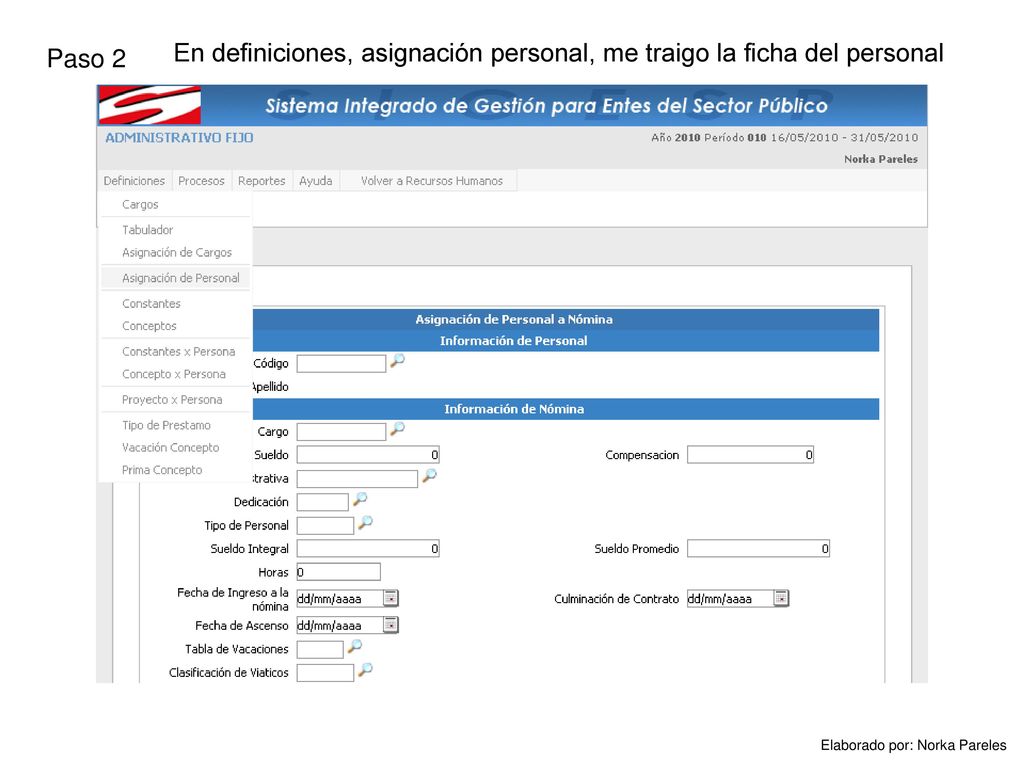Open the Ayuda menu
The height and width of the screenshot is (768, 1024).
coord(315,181)
